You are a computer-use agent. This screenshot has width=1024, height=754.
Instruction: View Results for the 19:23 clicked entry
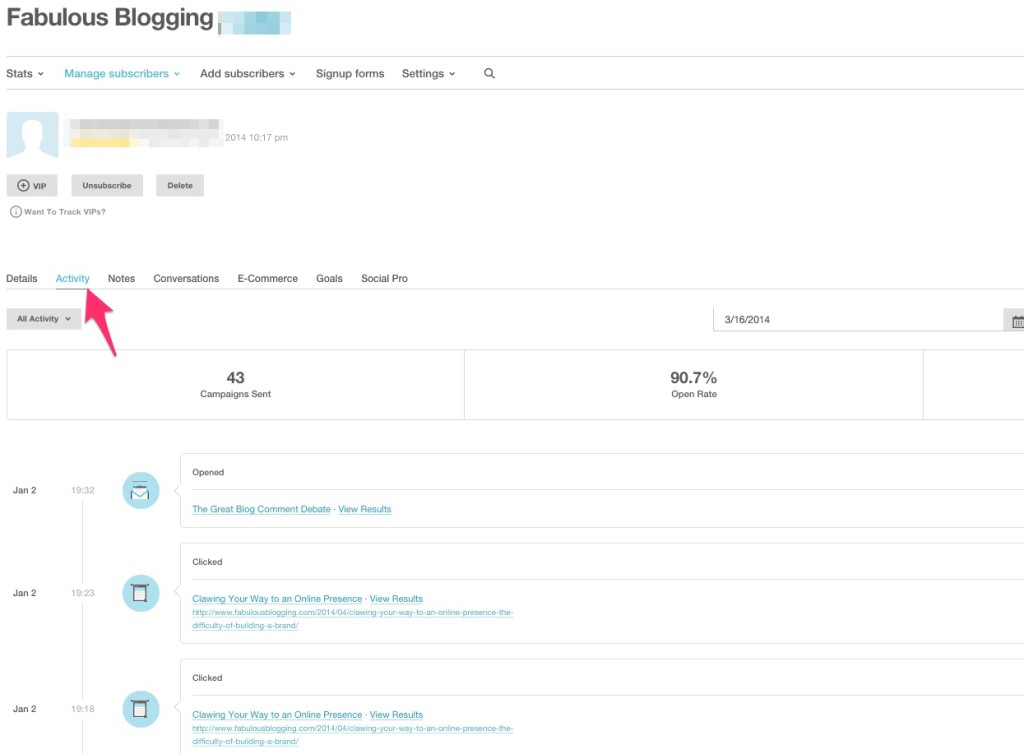pos(396,599)
